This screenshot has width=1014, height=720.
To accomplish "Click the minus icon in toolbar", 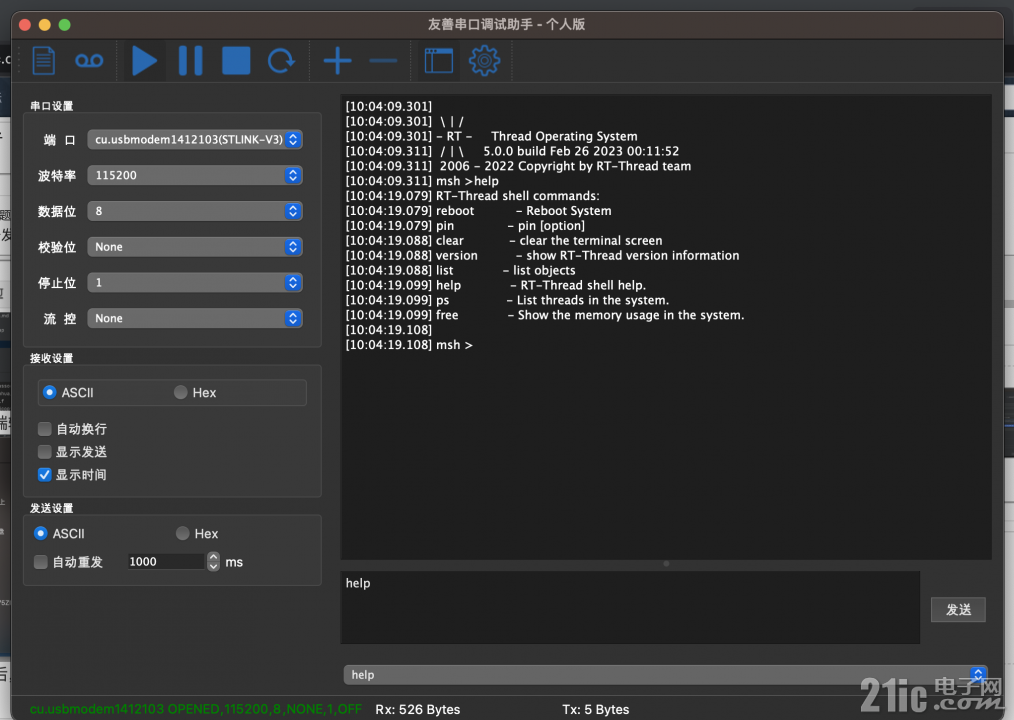I will point(383,61).
